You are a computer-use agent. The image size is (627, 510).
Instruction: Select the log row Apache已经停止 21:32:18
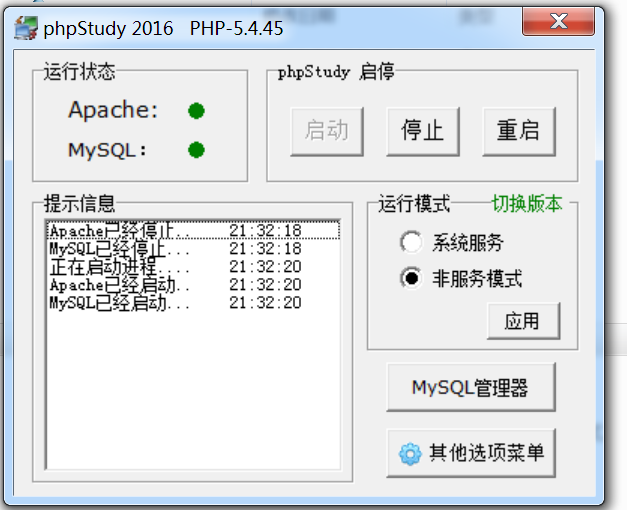pyautogui.click(x=193, y=230)
